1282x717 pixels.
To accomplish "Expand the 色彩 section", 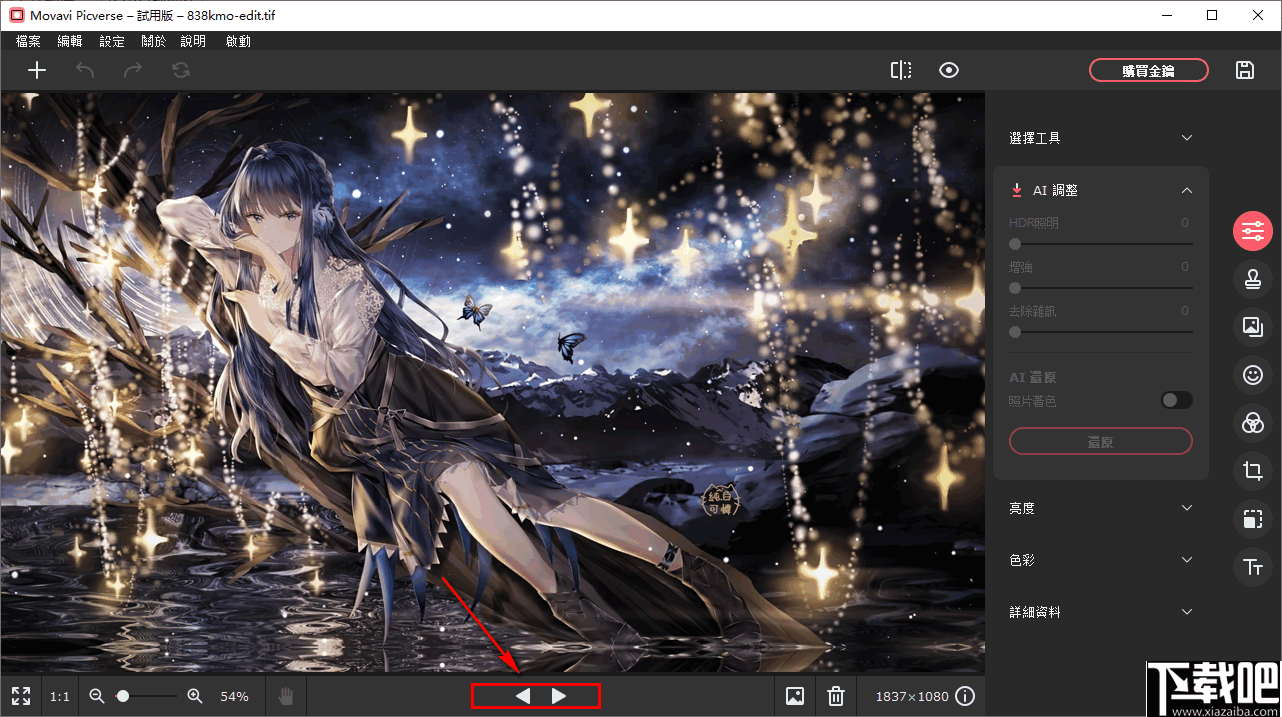I will tap(1187, 560).
